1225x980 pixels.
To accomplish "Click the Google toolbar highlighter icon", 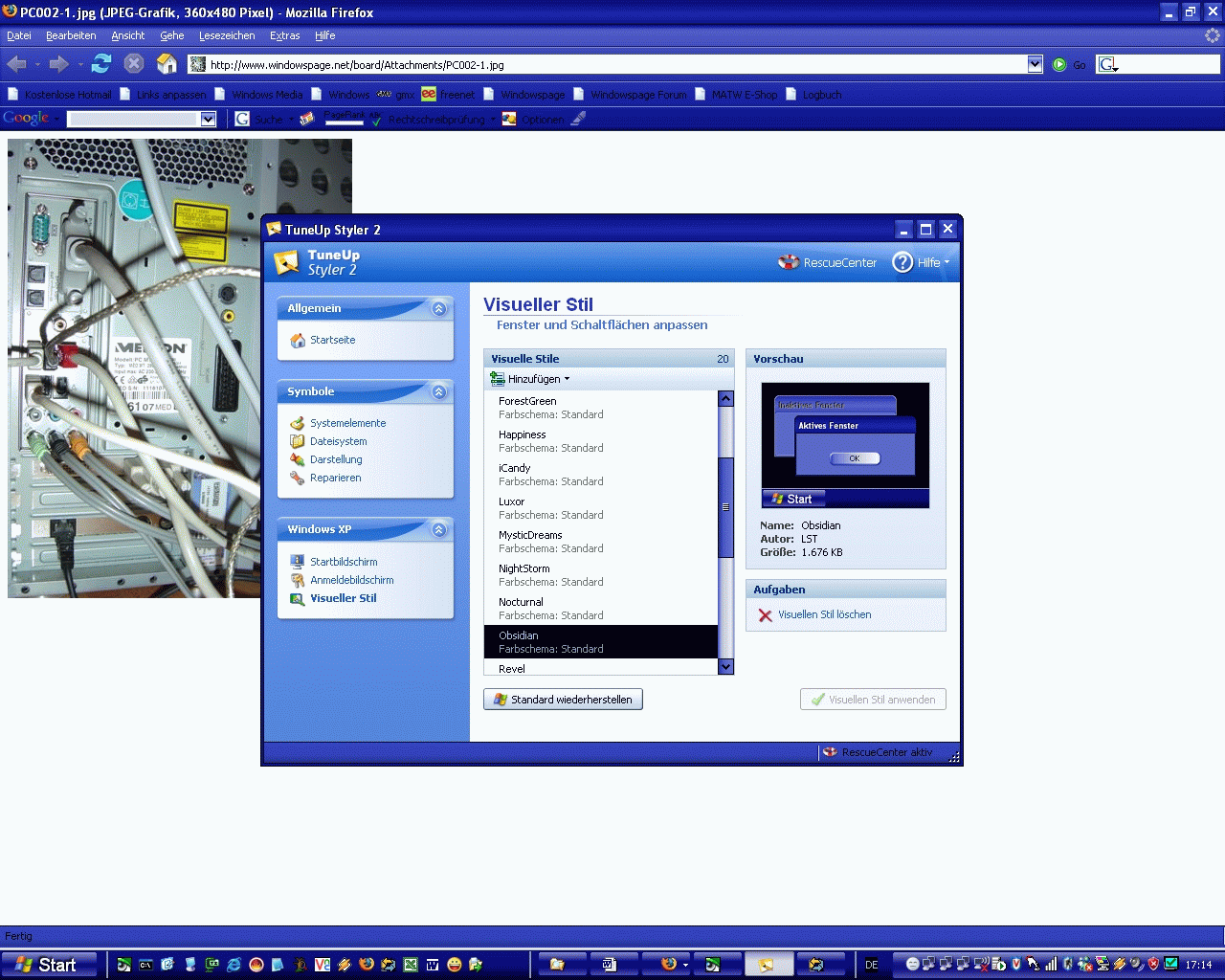I will [x=578, y=120].
